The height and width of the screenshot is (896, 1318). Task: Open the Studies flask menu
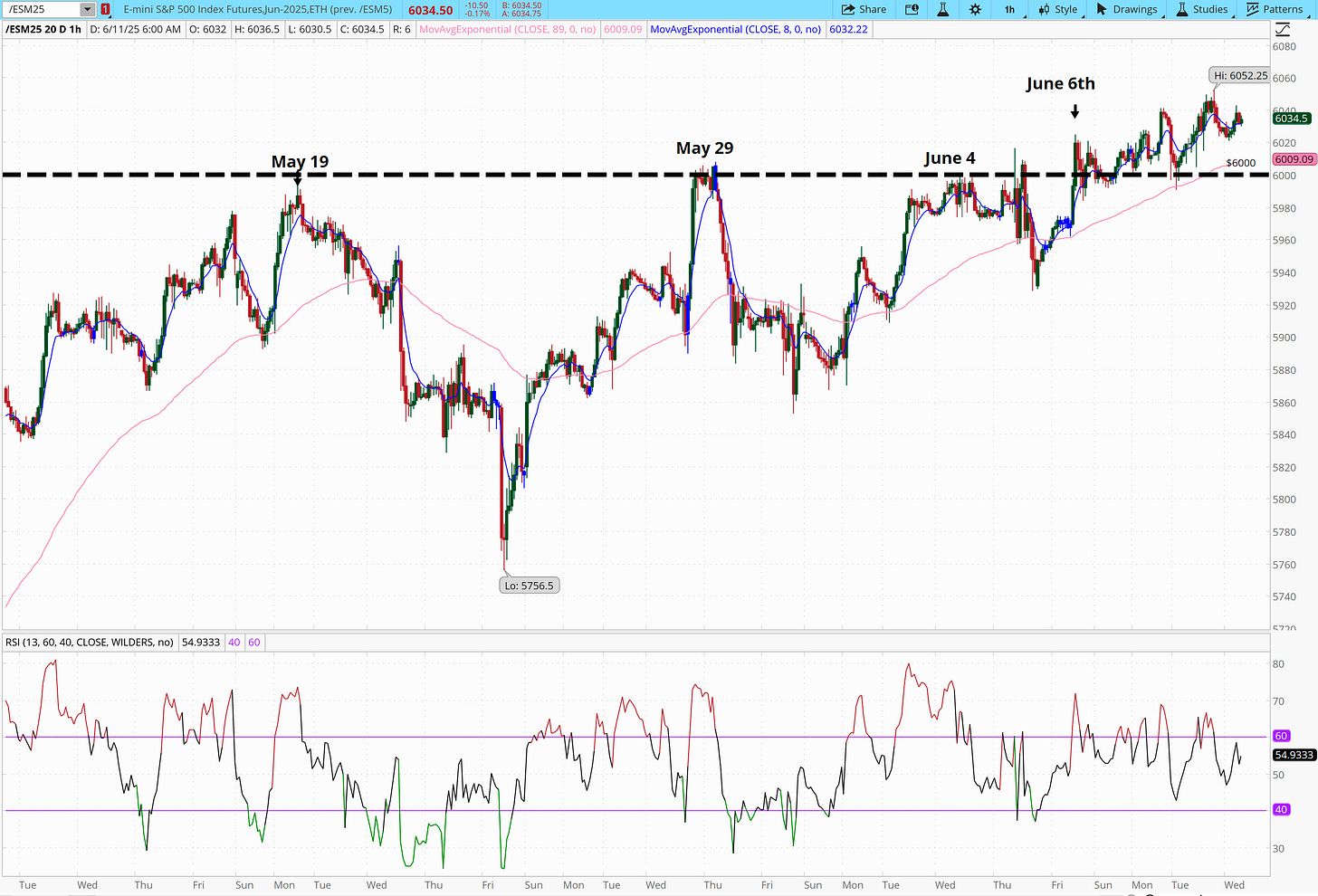[1201, 9]
